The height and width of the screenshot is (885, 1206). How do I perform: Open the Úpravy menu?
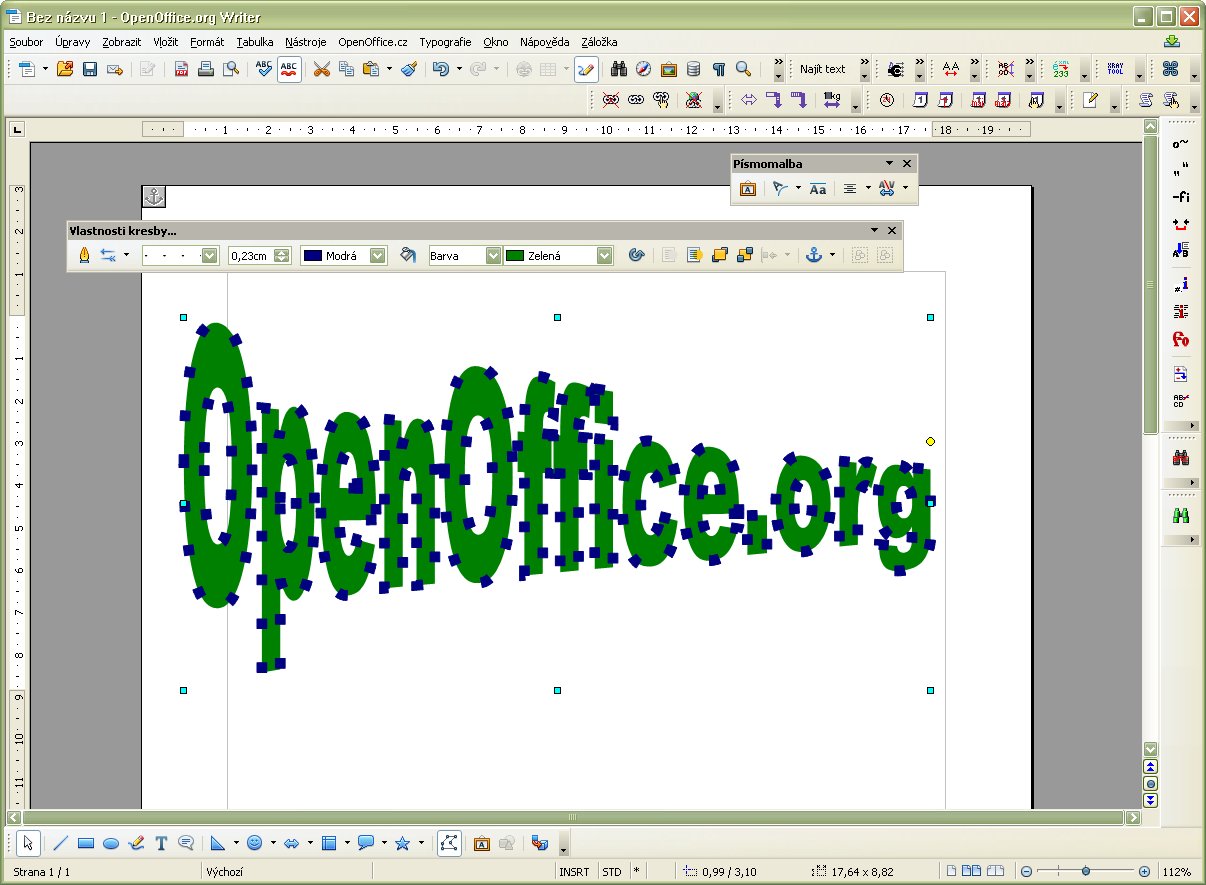73,42
